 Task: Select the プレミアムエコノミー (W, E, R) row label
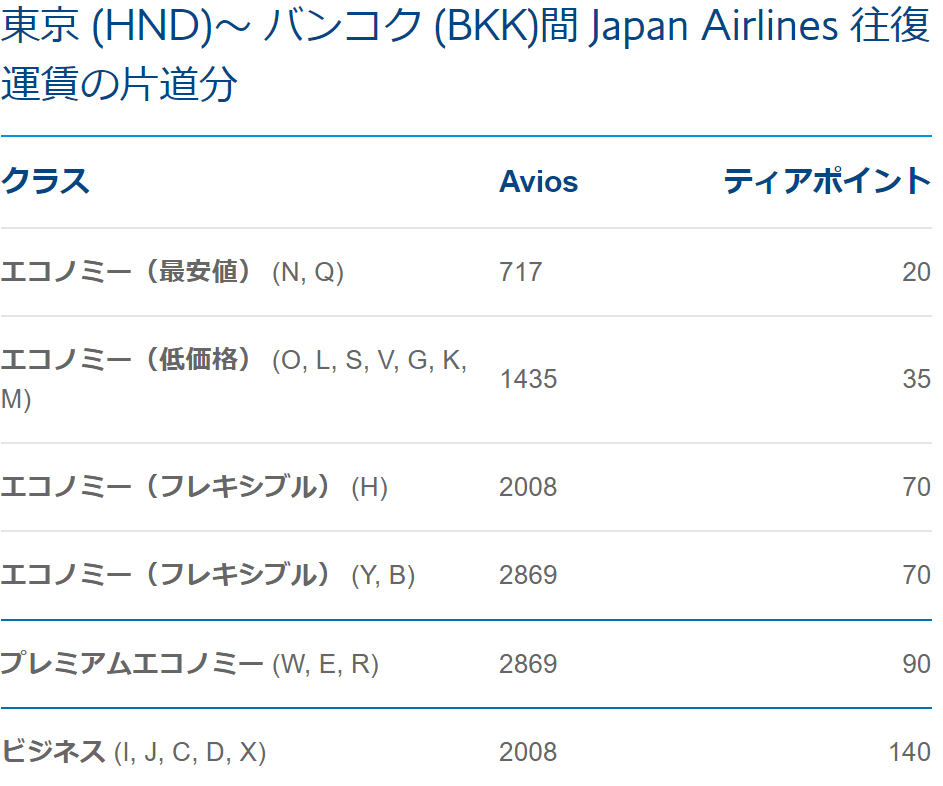coord(189,664)
